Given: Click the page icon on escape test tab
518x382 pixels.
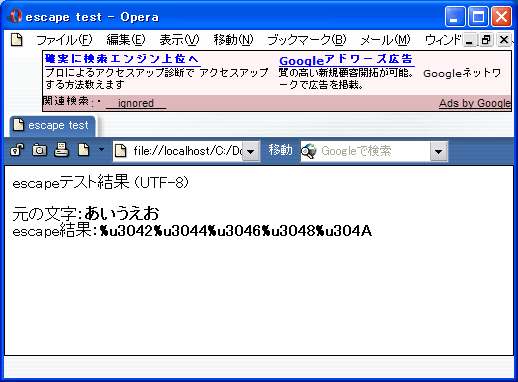Looking at the screenshot, I should click(x=18, y=125).
